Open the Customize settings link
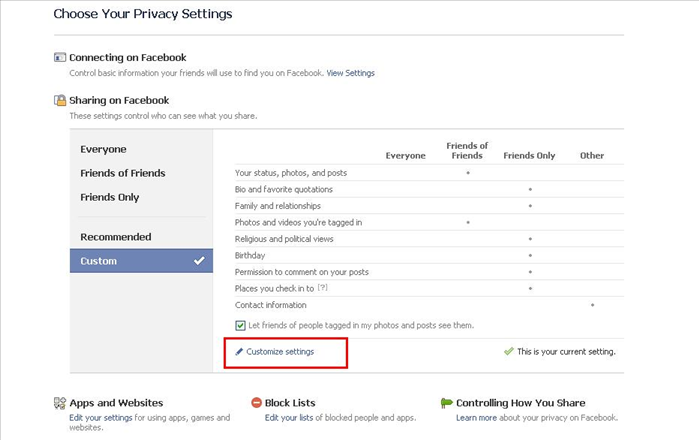The width and height of the screenshot is (699, 440). [280, 352]
